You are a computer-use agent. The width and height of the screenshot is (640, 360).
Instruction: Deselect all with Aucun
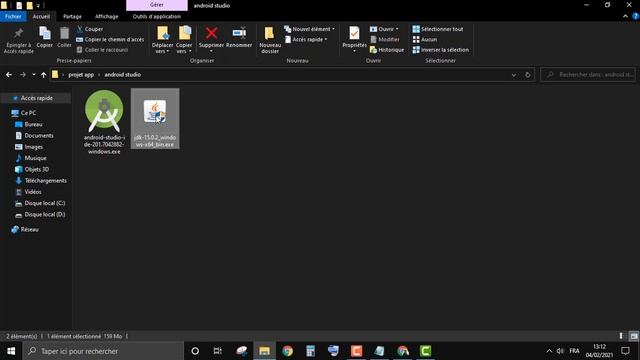click(x=424, y=40)
